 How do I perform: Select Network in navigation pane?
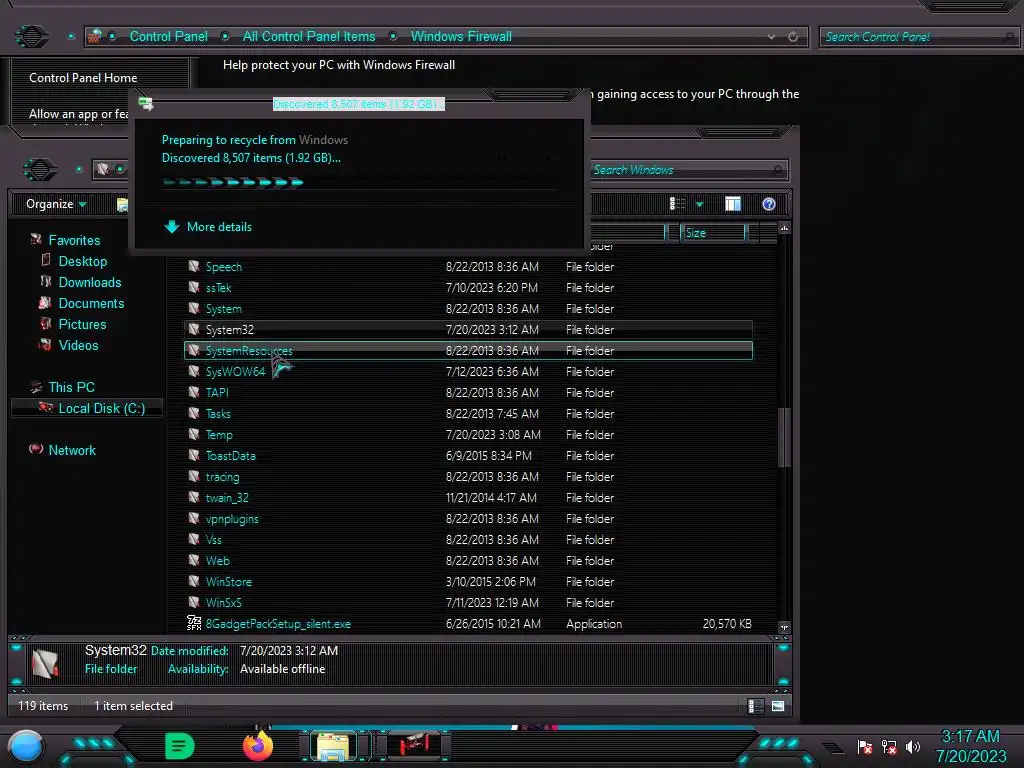[x=72, y=450]
